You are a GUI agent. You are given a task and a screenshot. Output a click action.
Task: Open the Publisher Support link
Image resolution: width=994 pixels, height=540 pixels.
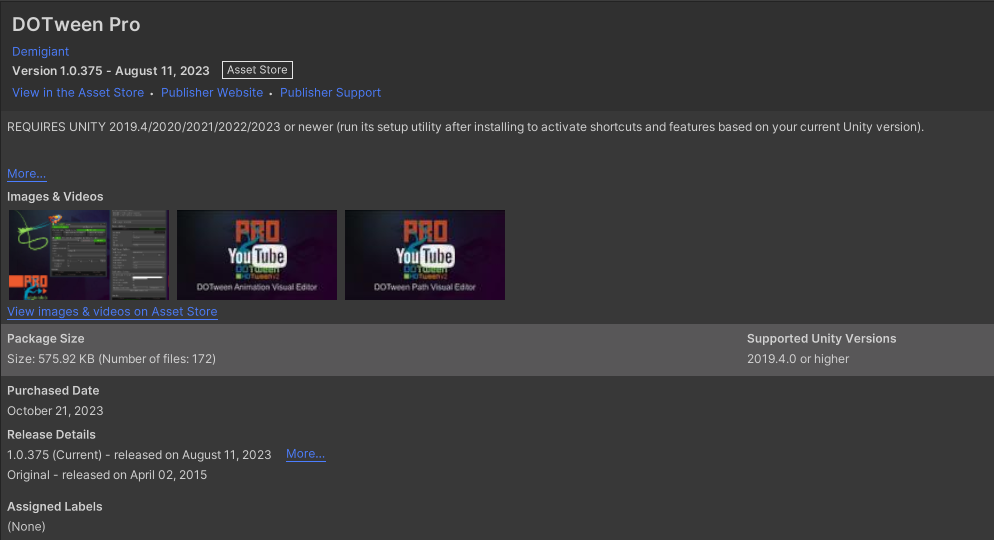330,93
